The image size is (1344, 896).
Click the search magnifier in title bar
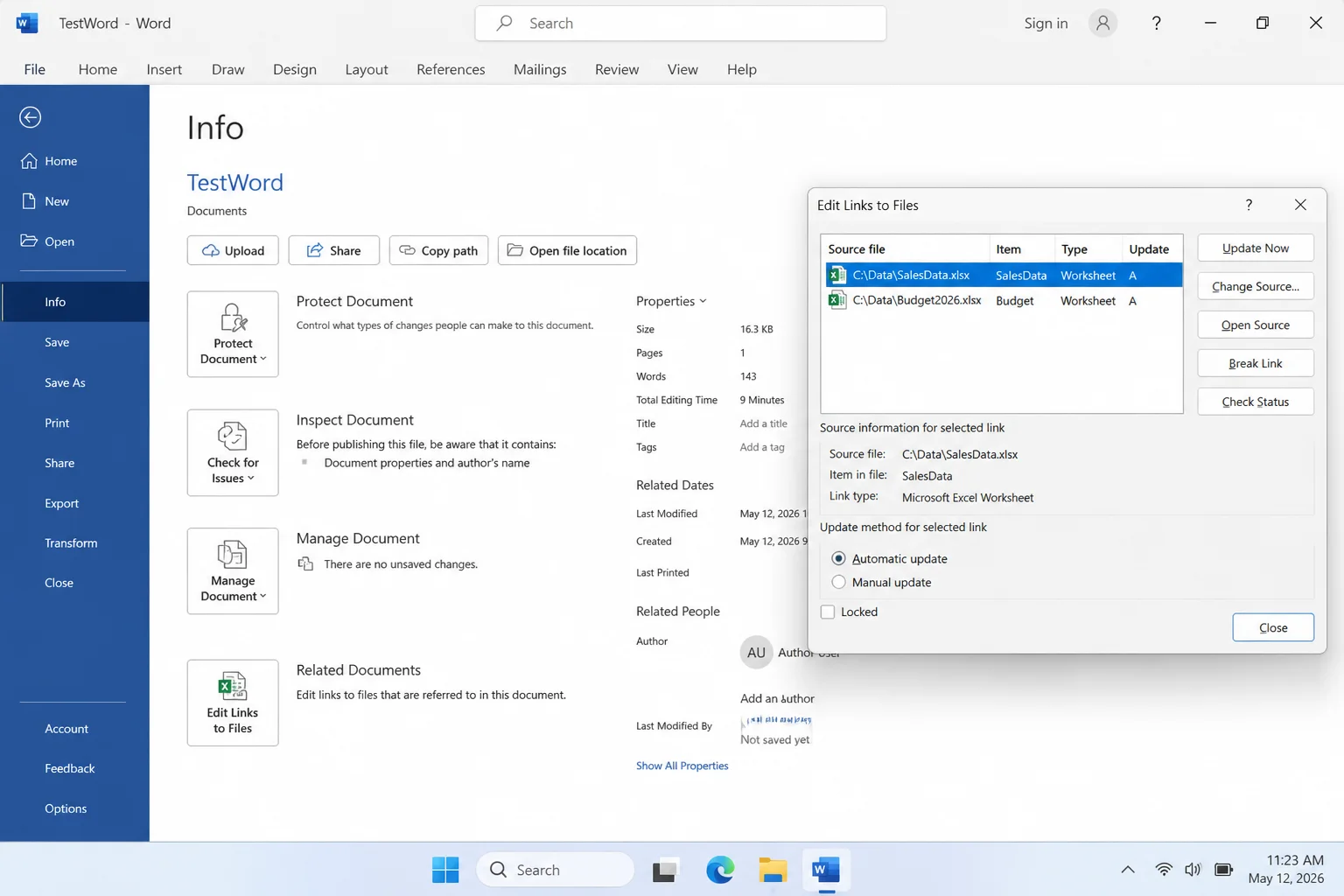point(505,24)
